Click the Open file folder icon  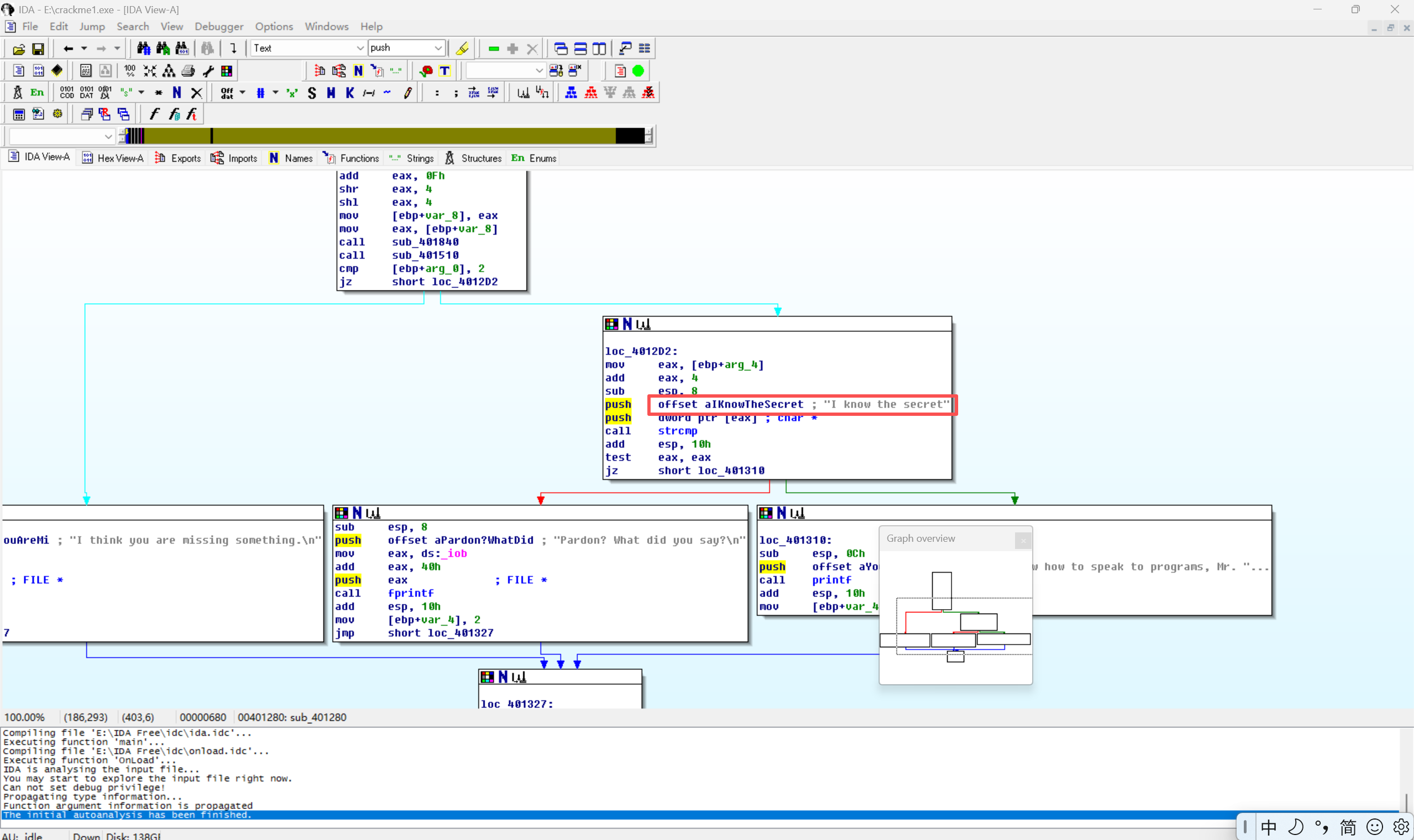click(18, 49)
